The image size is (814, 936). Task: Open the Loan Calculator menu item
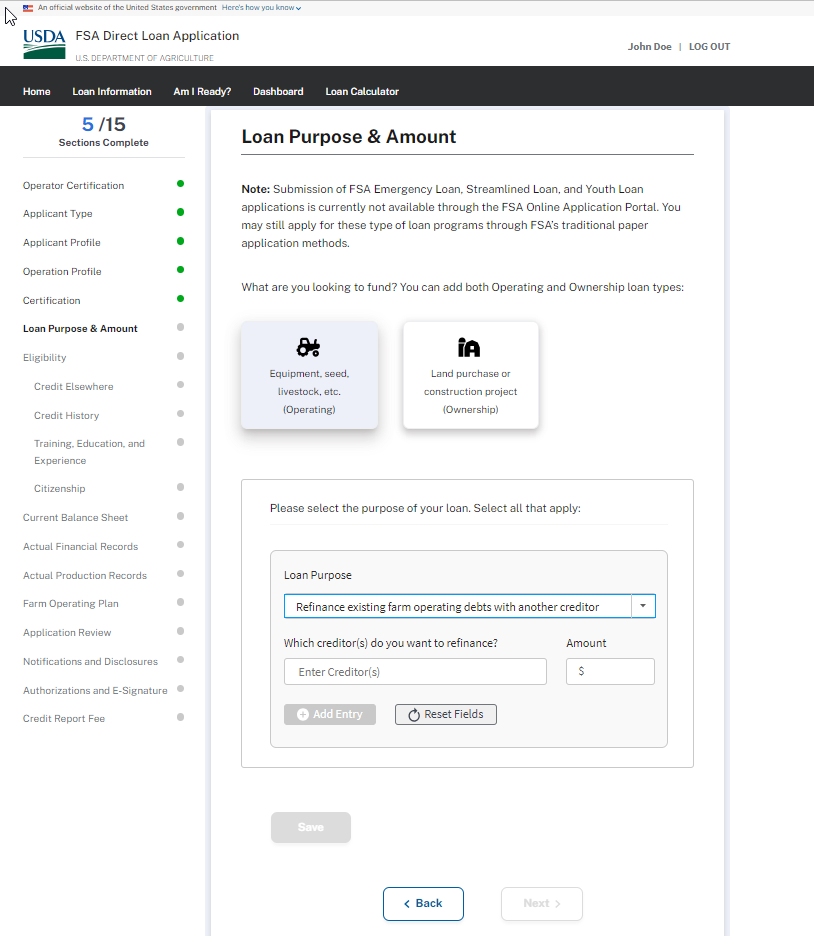pos(362,91)
